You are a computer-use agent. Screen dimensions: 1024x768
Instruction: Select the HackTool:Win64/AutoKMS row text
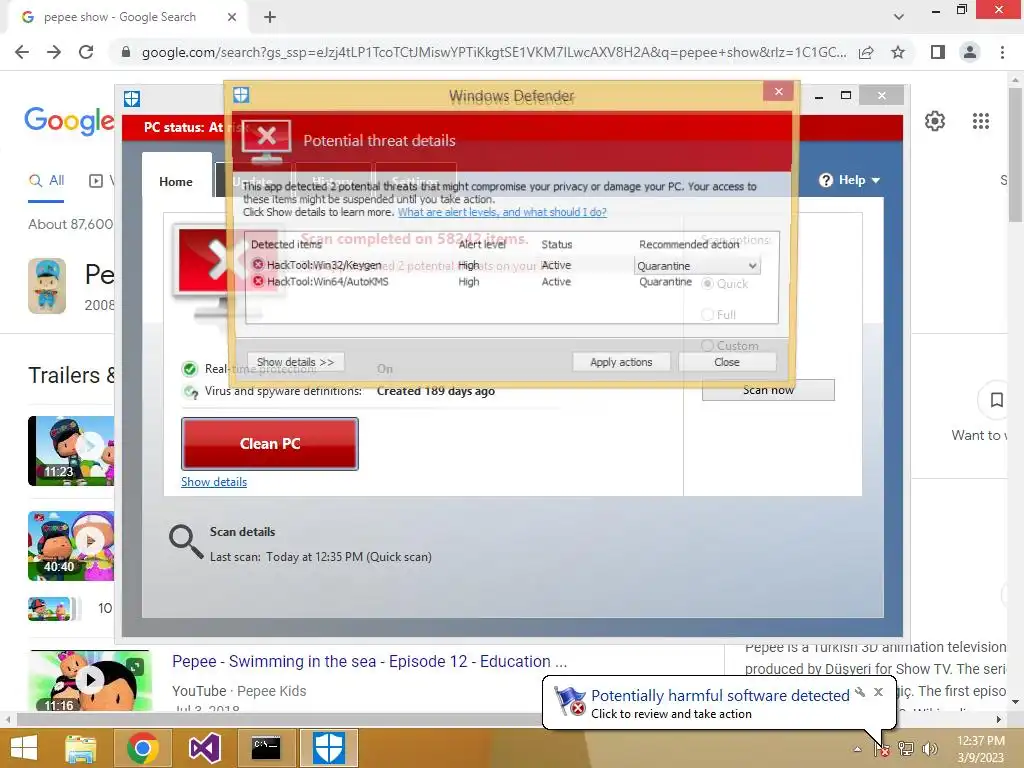[327, 281]
